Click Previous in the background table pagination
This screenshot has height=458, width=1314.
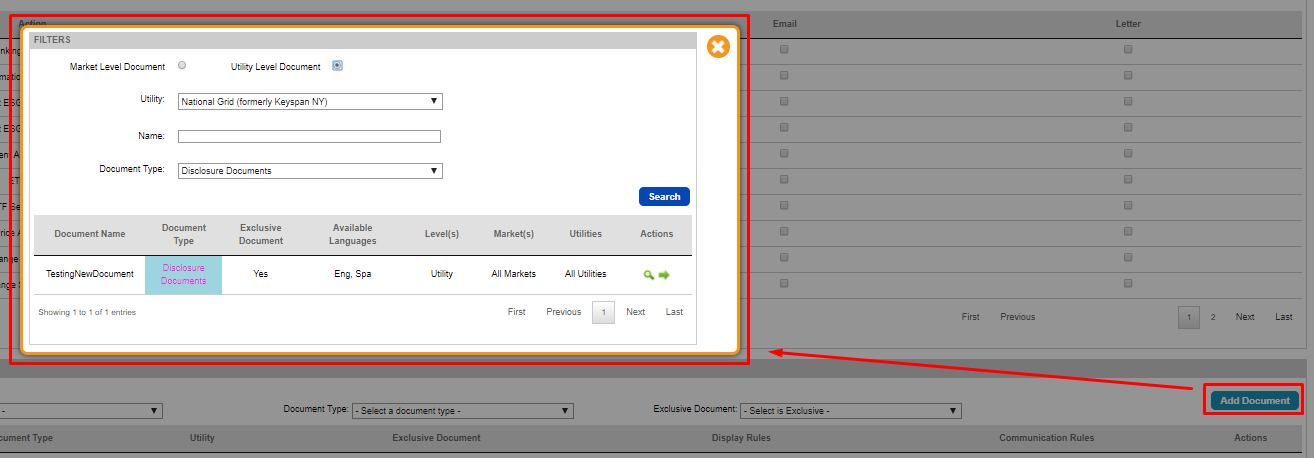[1018, 317]
